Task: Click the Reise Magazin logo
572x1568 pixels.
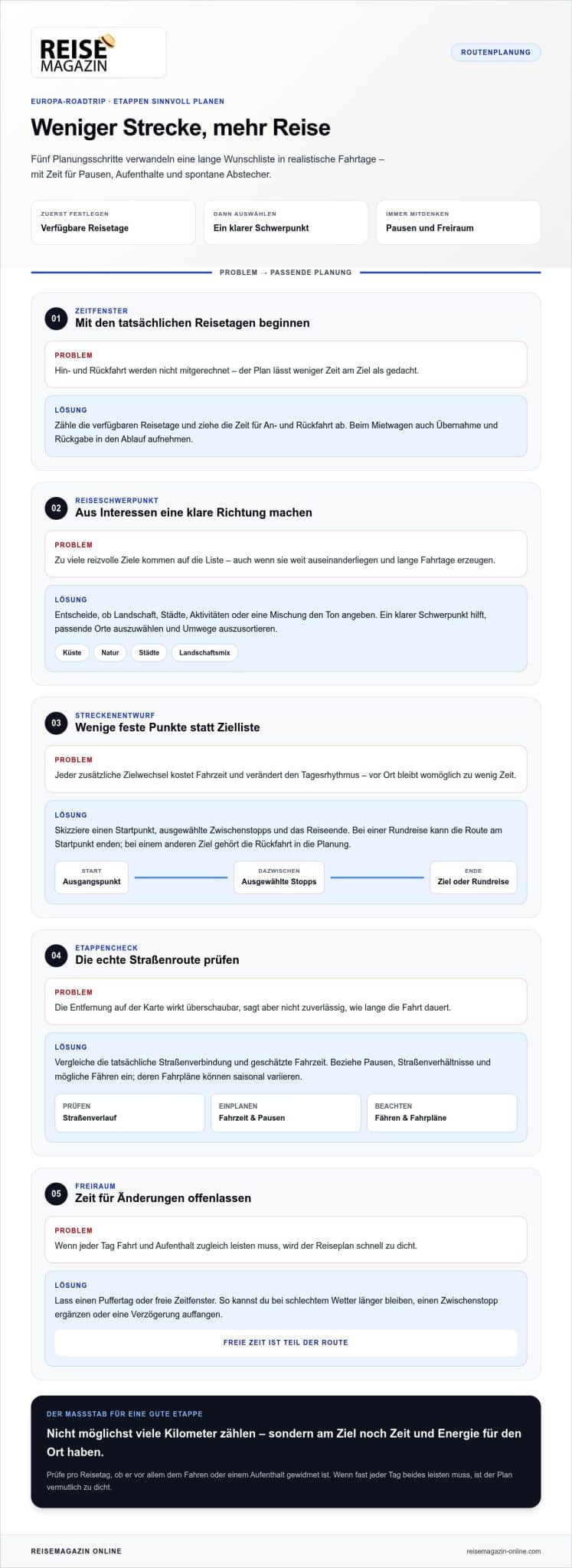Action: coord(98,52)
